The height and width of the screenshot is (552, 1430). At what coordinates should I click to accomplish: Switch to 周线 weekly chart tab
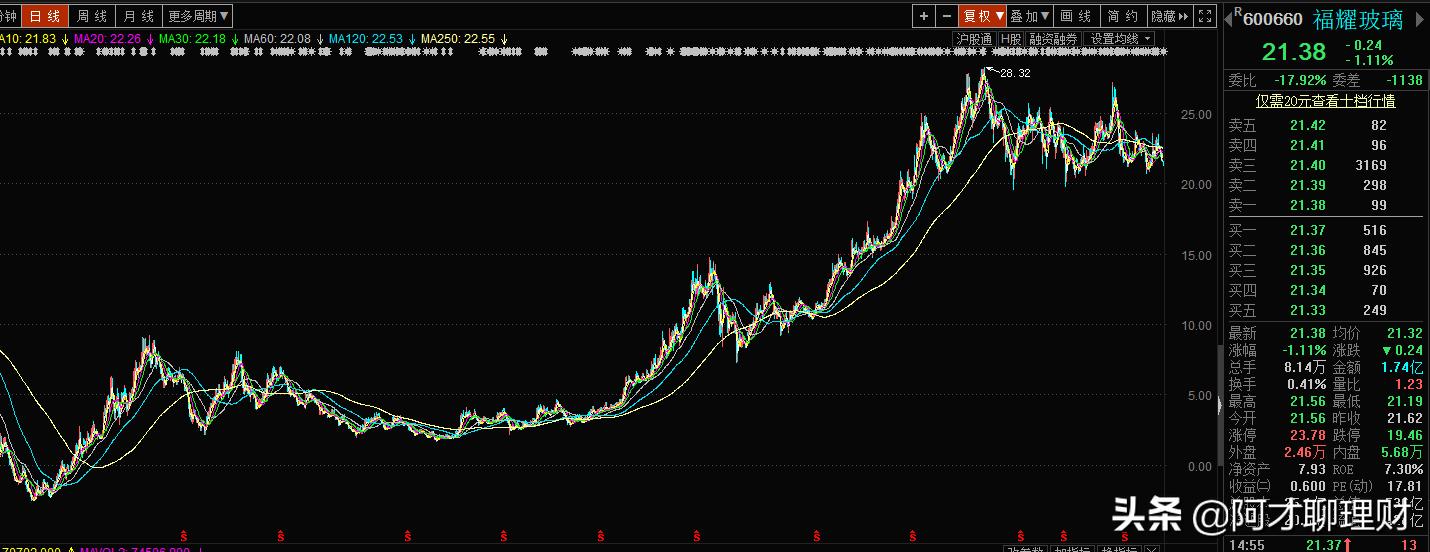pos(92,16)
